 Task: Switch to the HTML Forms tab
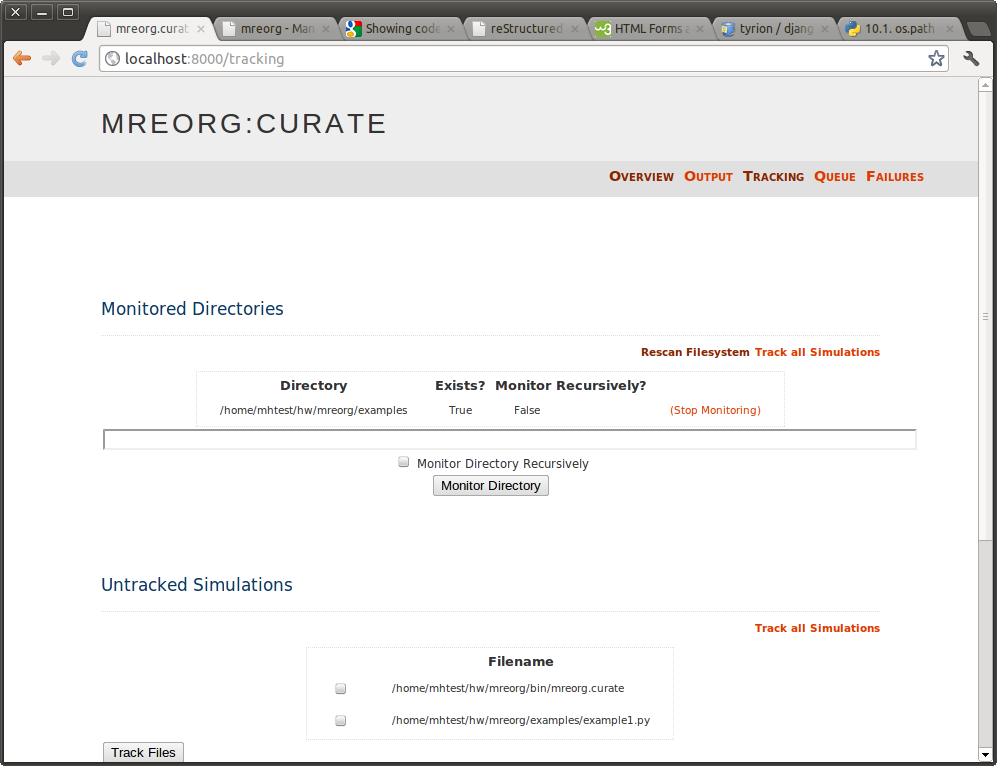(x=650, y=29)
